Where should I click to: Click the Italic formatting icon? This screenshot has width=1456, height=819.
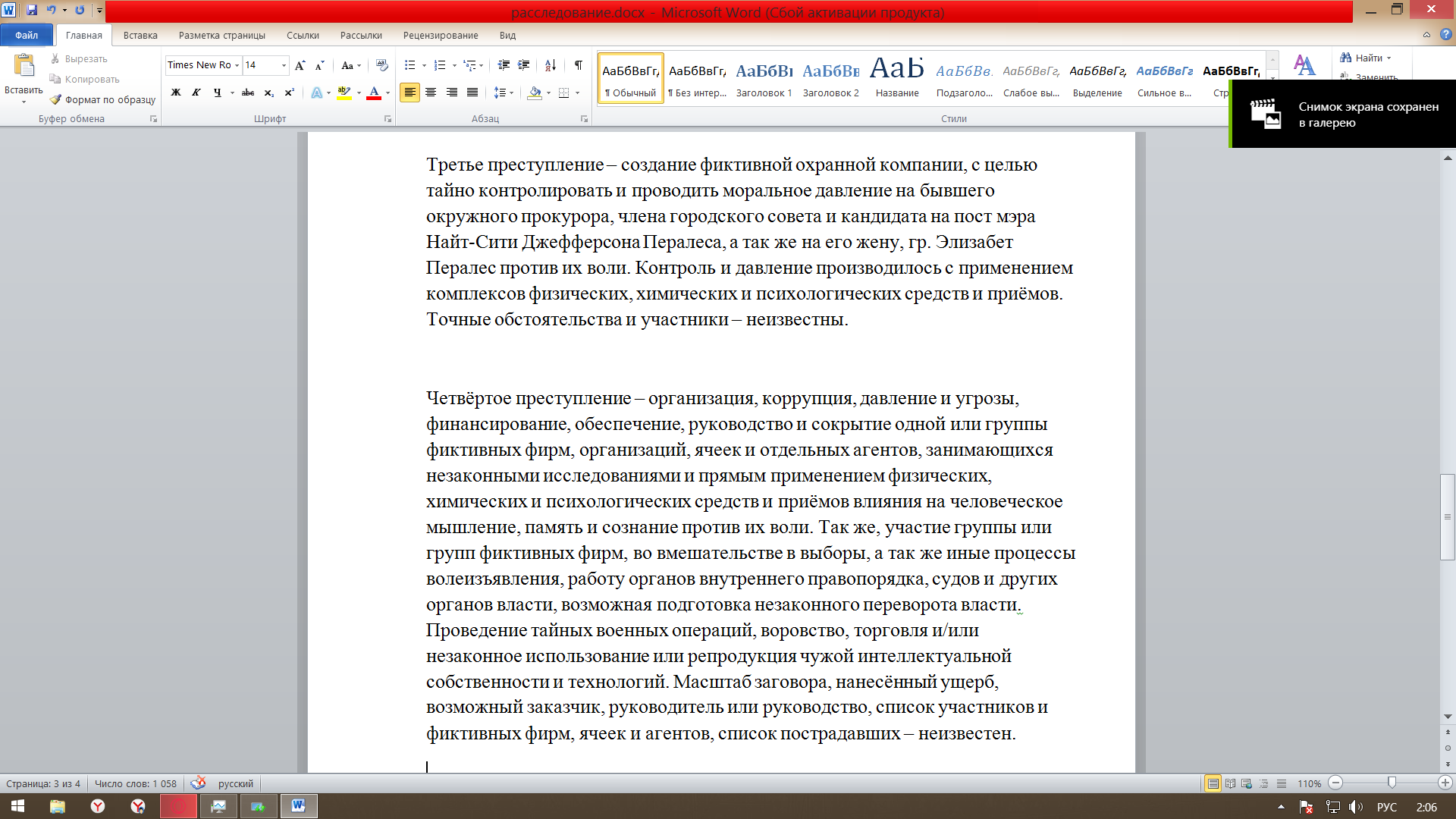197,92
